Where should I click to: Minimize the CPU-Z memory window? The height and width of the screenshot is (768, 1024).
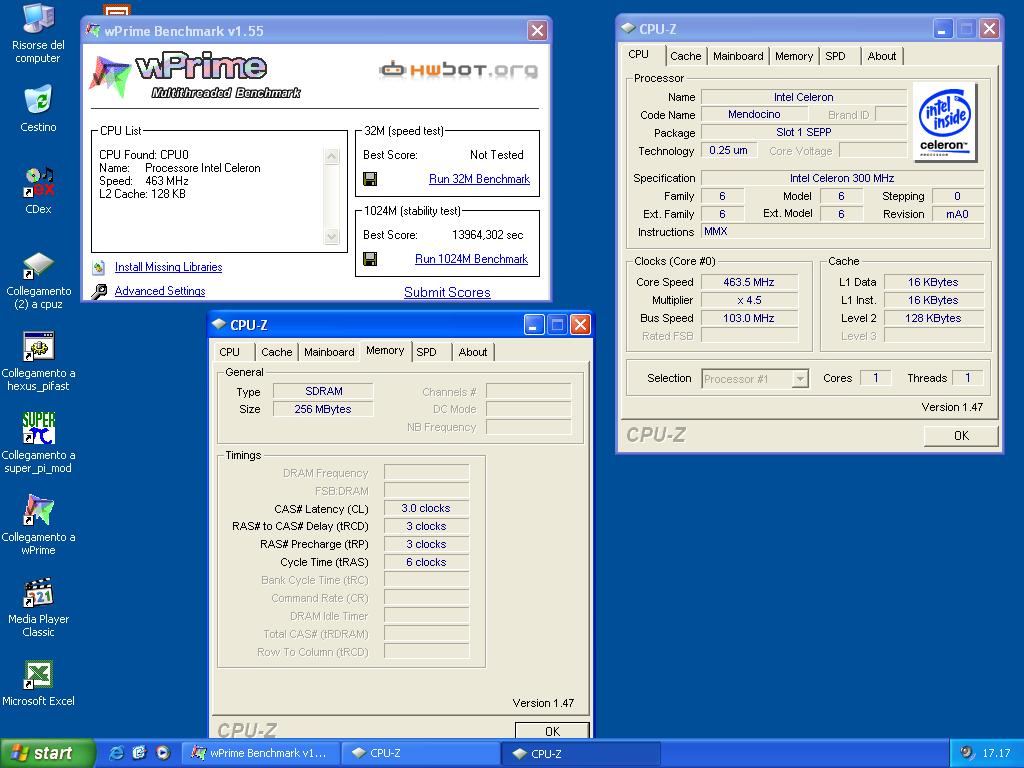534,325
